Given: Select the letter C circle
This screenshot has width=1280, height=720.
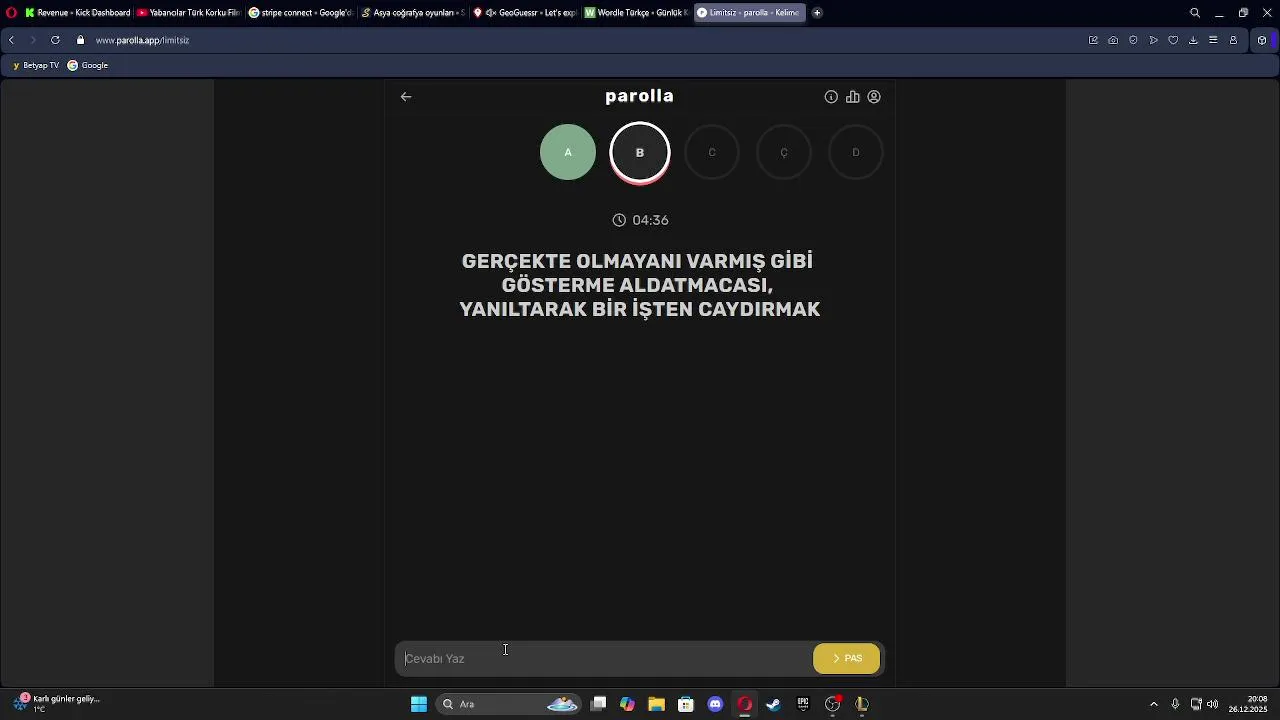Looking at the screenshot, I should (712, 152).
